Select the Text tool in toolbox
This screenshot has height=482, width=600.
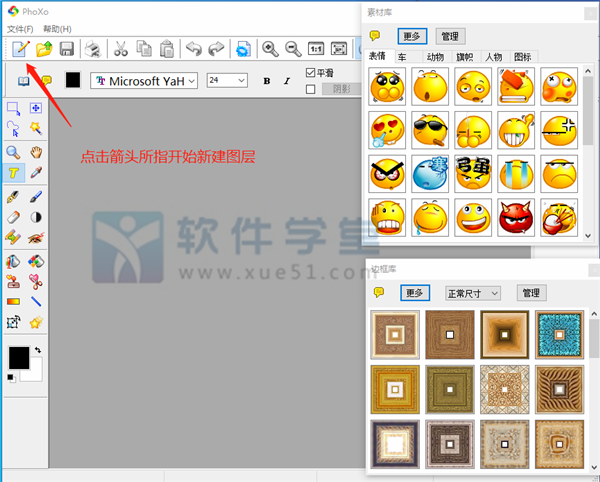point(15,174)
